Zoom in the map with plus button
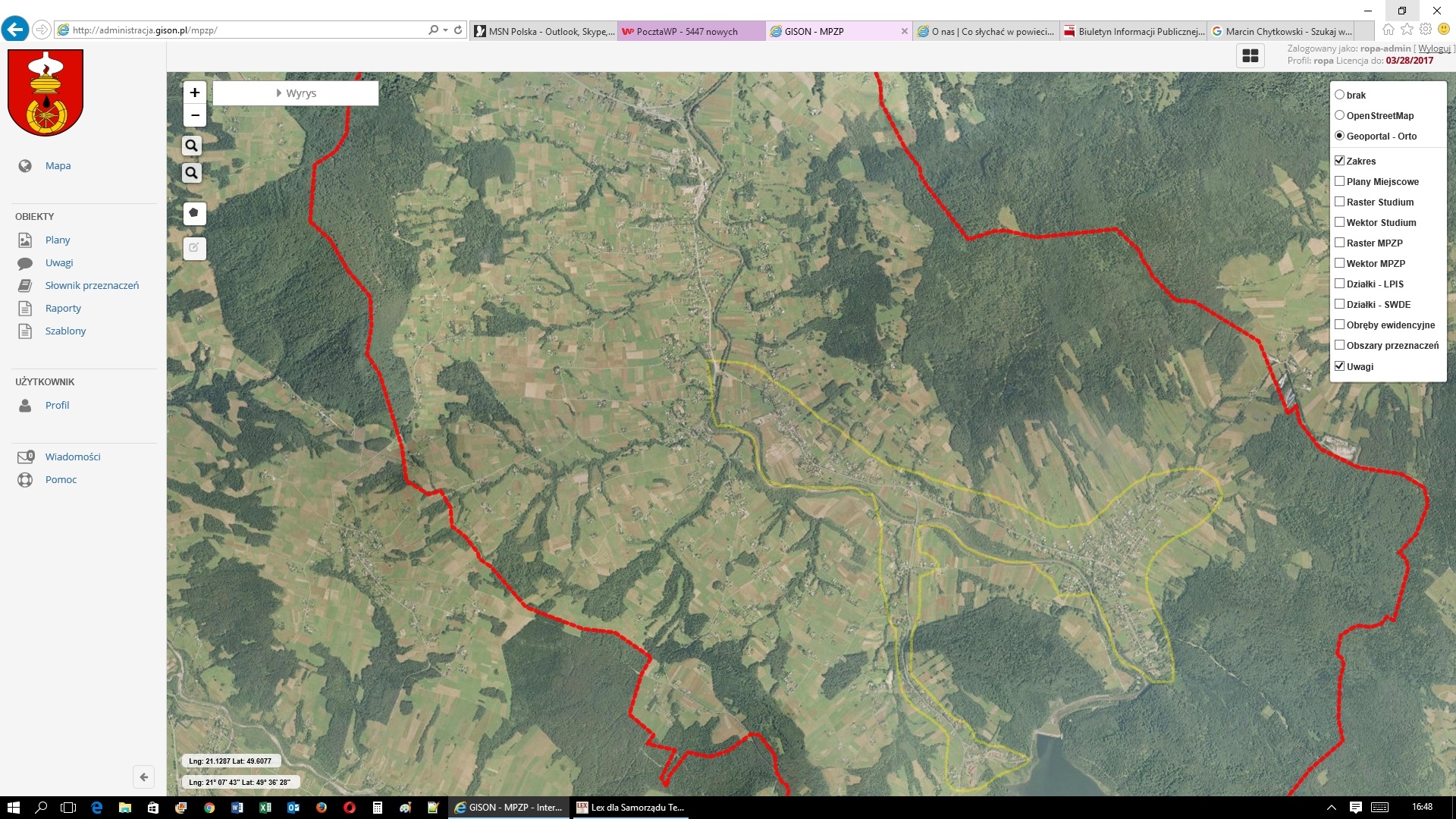Viewport: 1456px width, 819px height. point(195,93)
